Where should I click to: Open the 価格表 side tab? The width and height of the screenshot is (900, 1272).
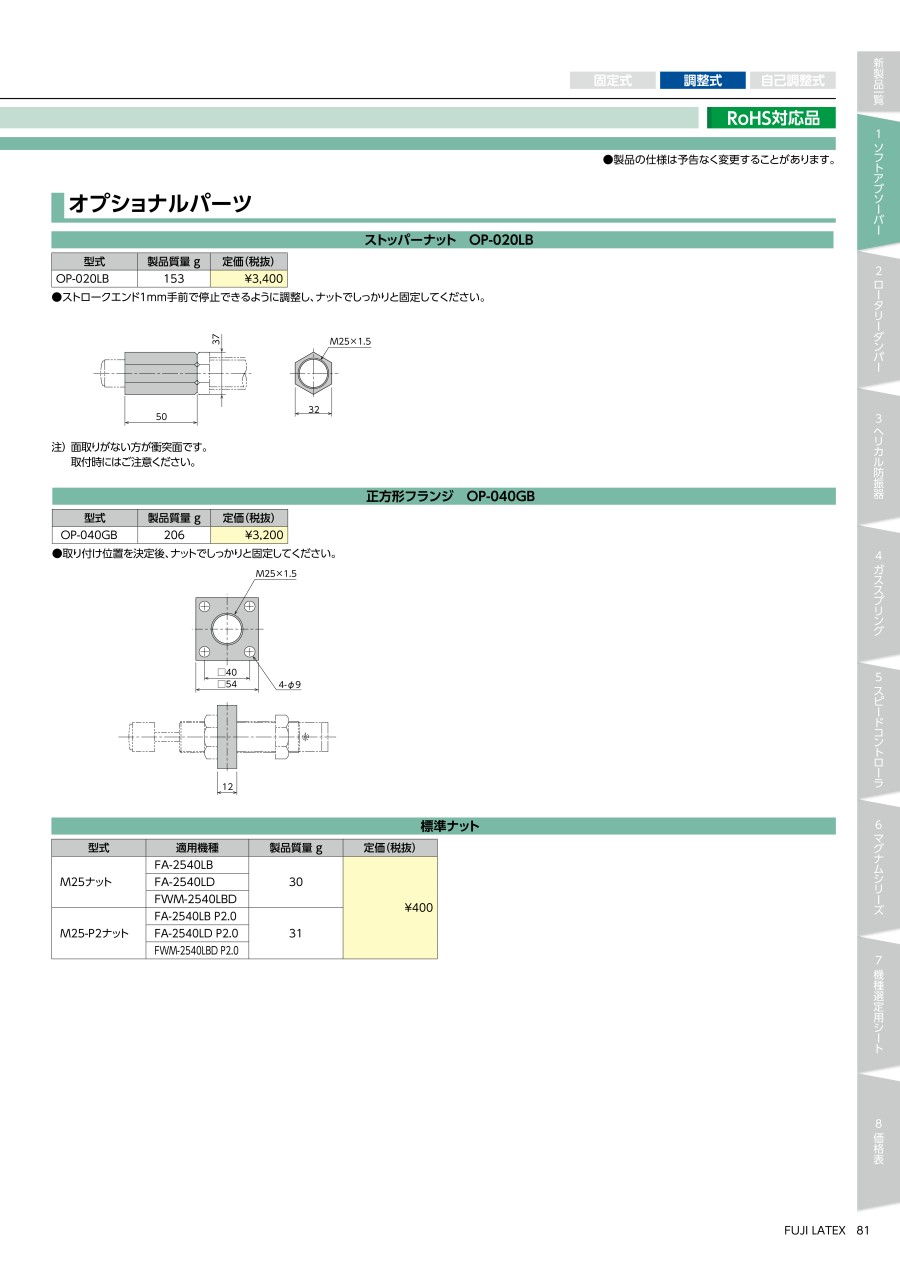coord(877,1142)
